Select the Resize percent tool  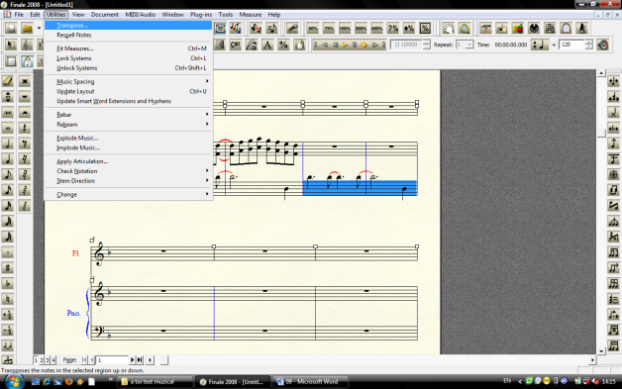pyautogui.click(x=283, y=45)
